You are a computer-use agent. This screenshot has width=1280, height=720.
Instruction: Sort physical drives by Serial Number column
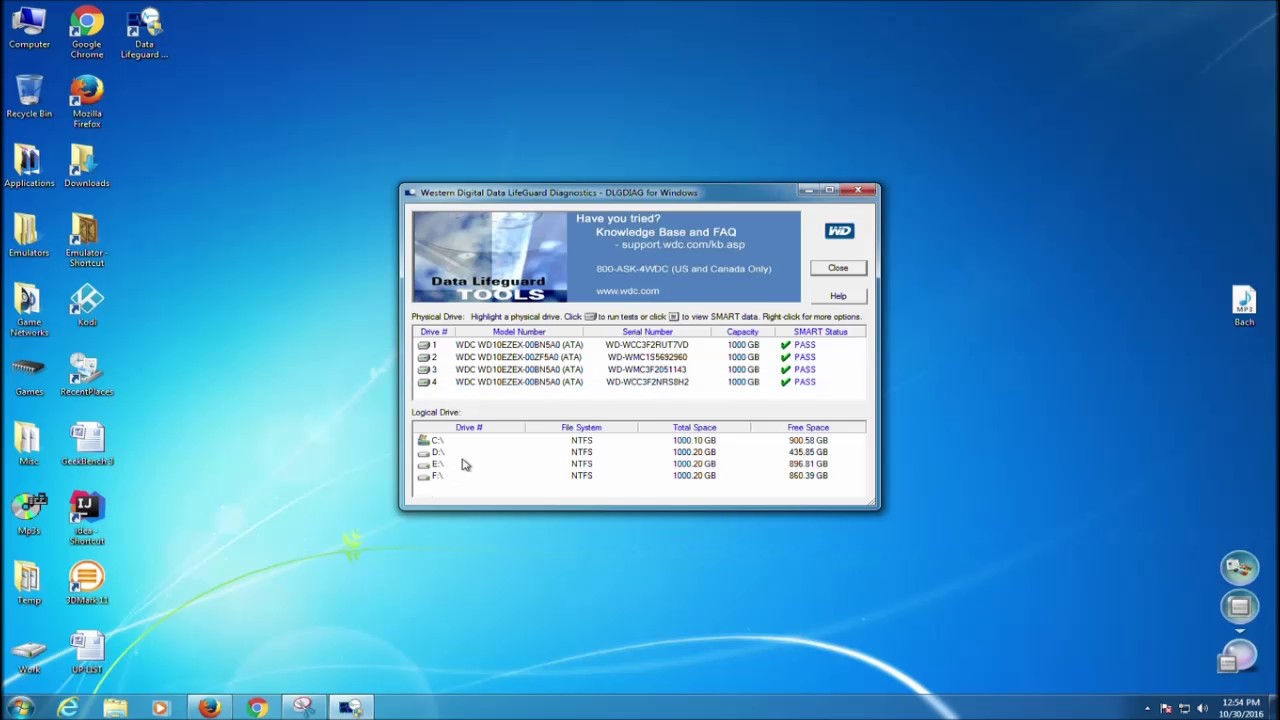tap(647, 332)
